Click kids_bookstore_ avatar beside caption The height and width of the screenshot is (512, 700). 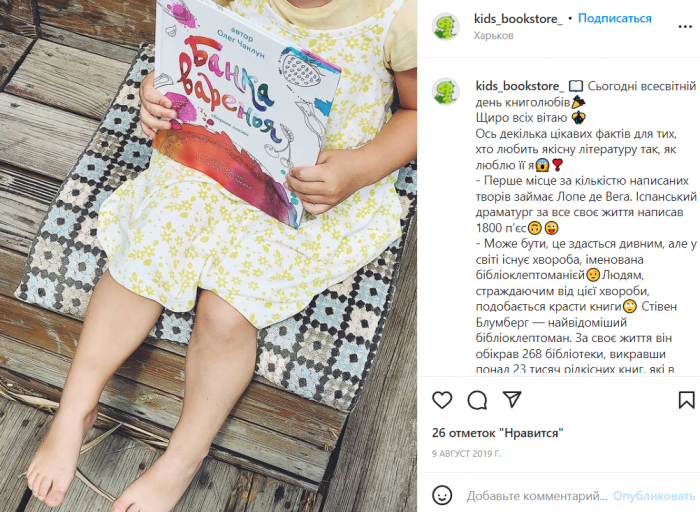pyautogui.click(x=446, y=92)
